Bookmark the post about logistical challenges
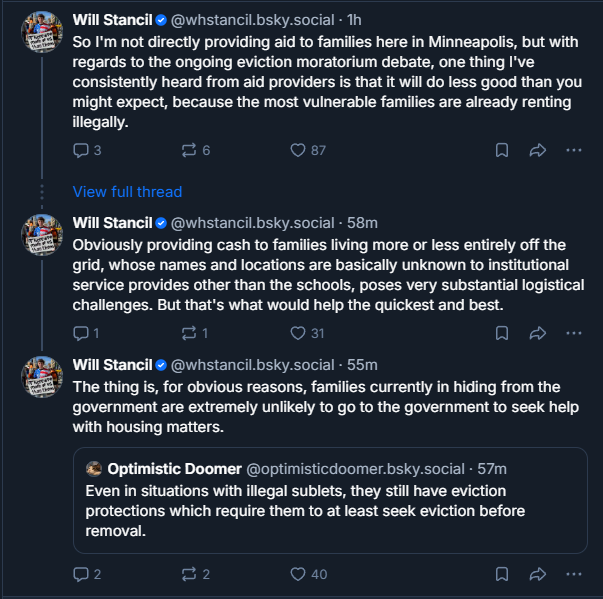Viewport: 603px width, 599px height. [502, 333]
